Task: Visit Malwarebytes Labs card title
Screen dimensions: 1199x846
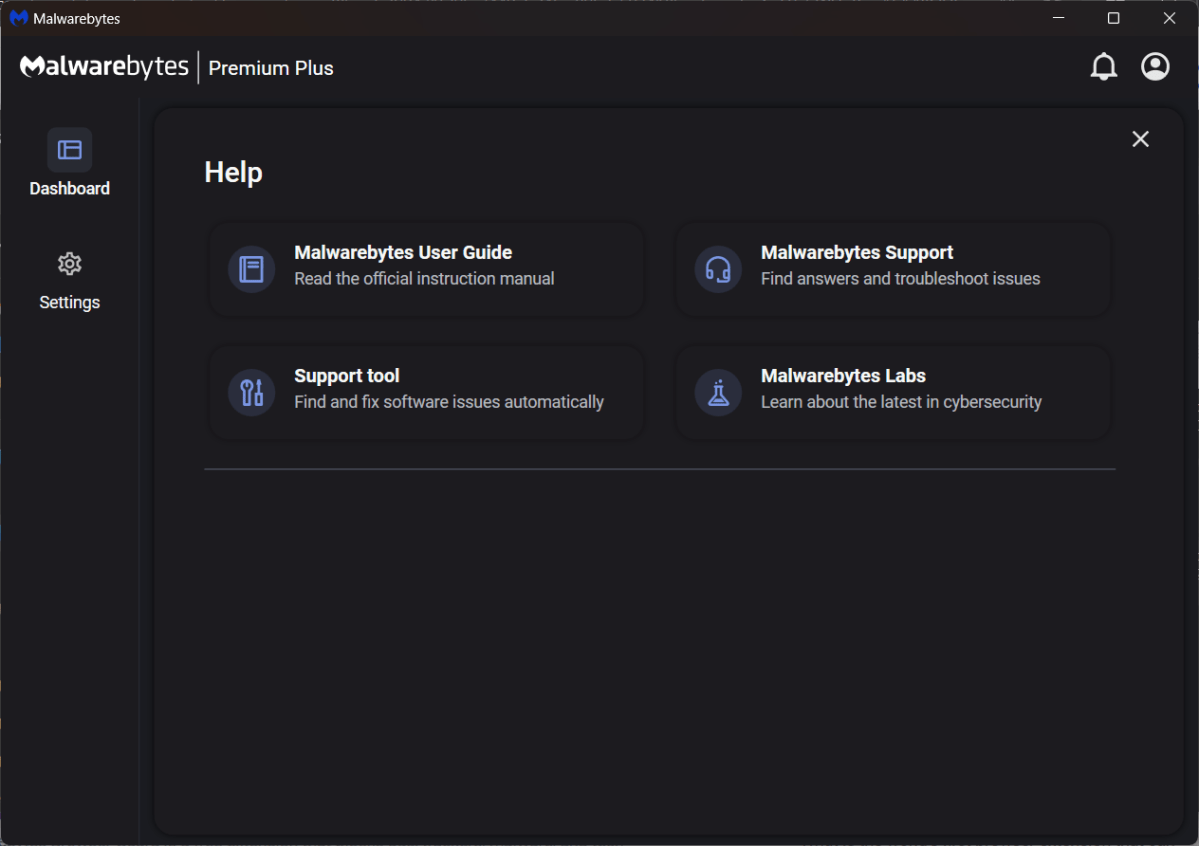Action: (x=843, y=376)
